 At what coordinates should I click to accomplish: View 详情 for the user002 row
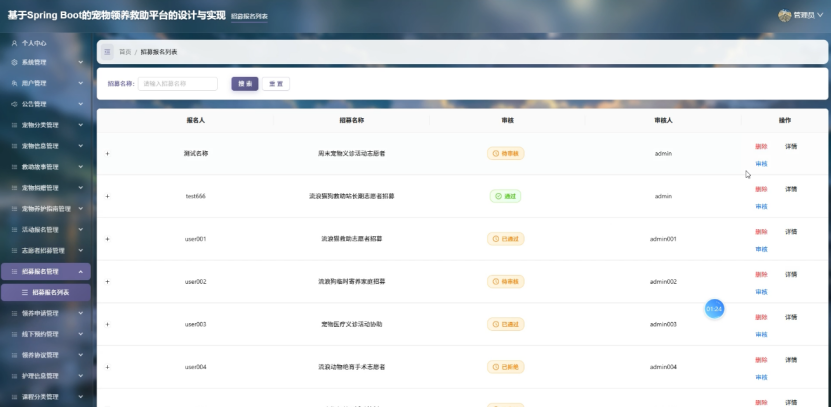click(x=791, y=275)
